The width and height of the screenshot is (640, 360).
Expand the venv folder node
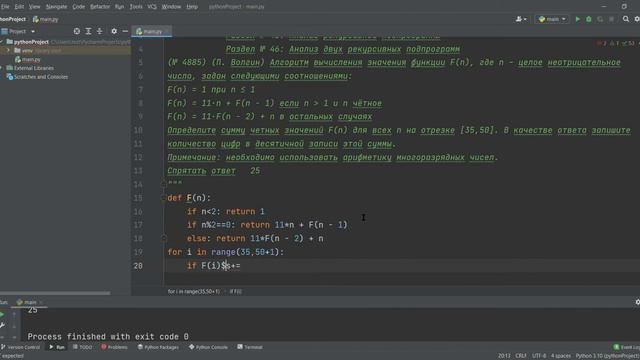tap(8, 51)
